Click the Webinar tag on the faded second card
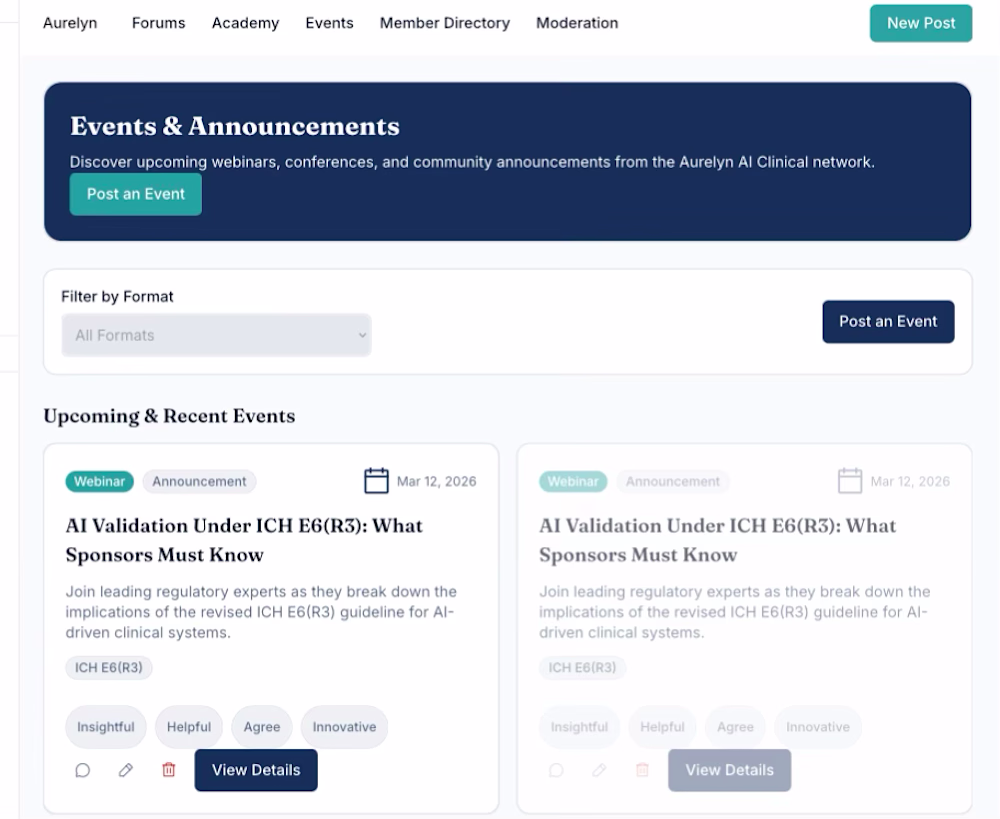Image resolution: width=1000 pixels, height=819 pixels. pos(573,481)
